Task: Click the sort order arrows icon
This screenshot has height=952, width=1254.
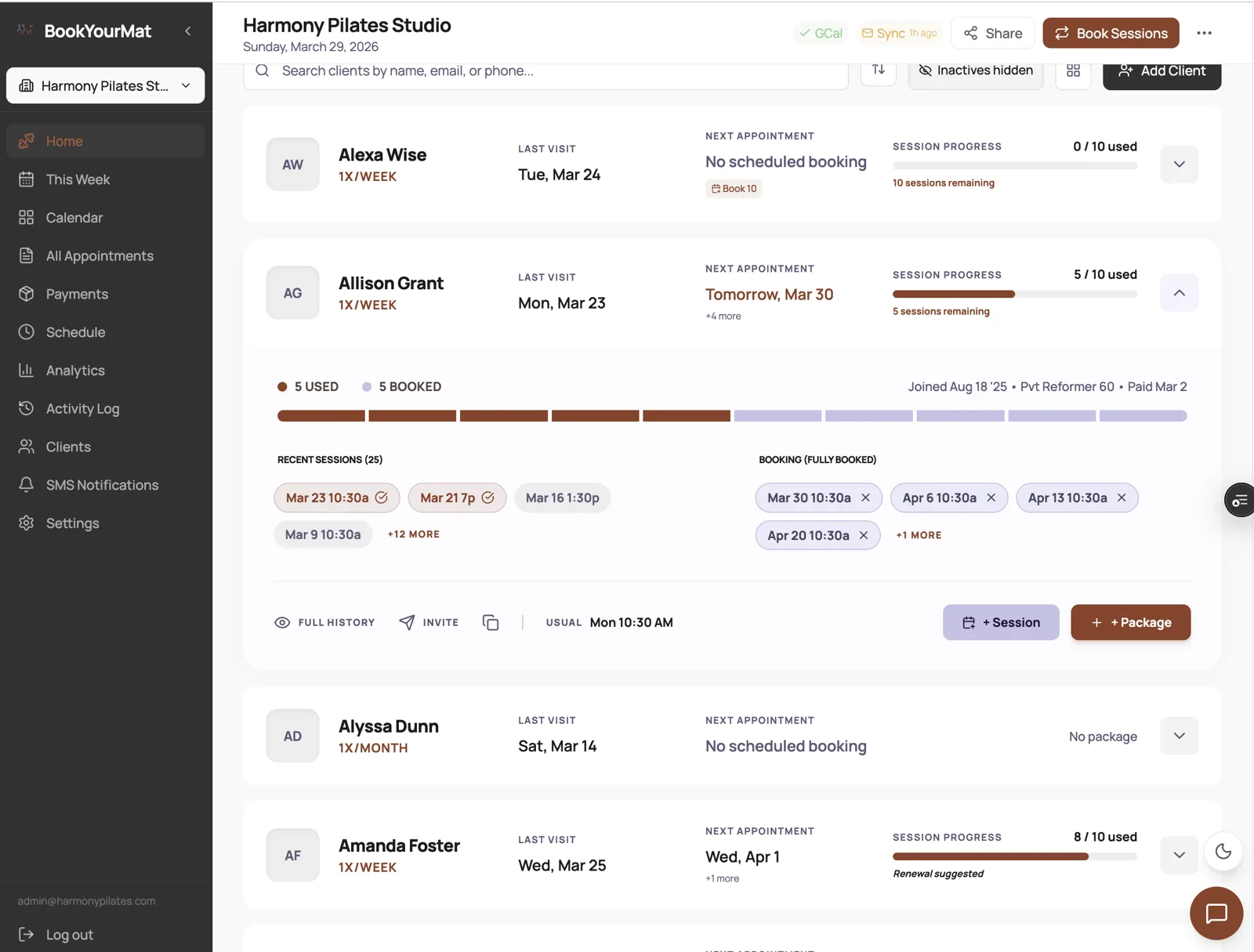Action: point(879,70)
